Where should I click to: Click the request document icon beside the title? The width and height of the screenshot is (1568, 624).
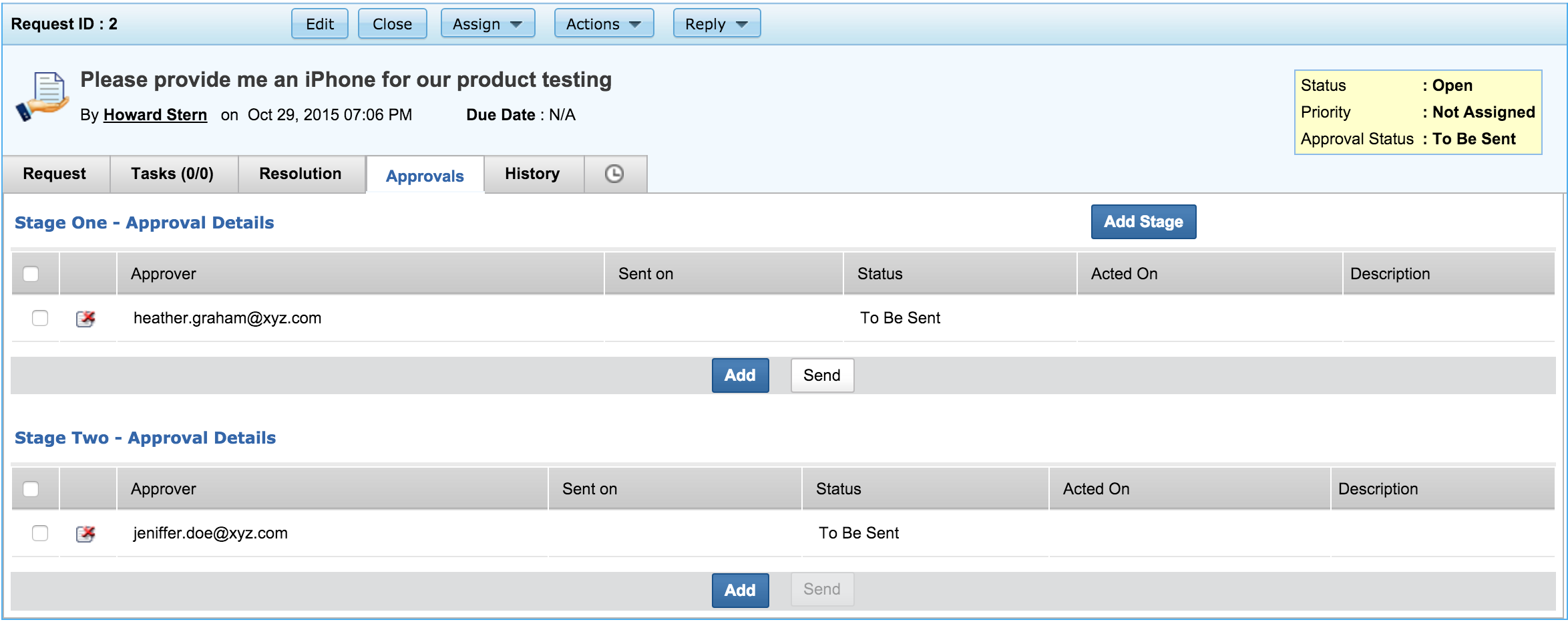(x=44, y=97)
